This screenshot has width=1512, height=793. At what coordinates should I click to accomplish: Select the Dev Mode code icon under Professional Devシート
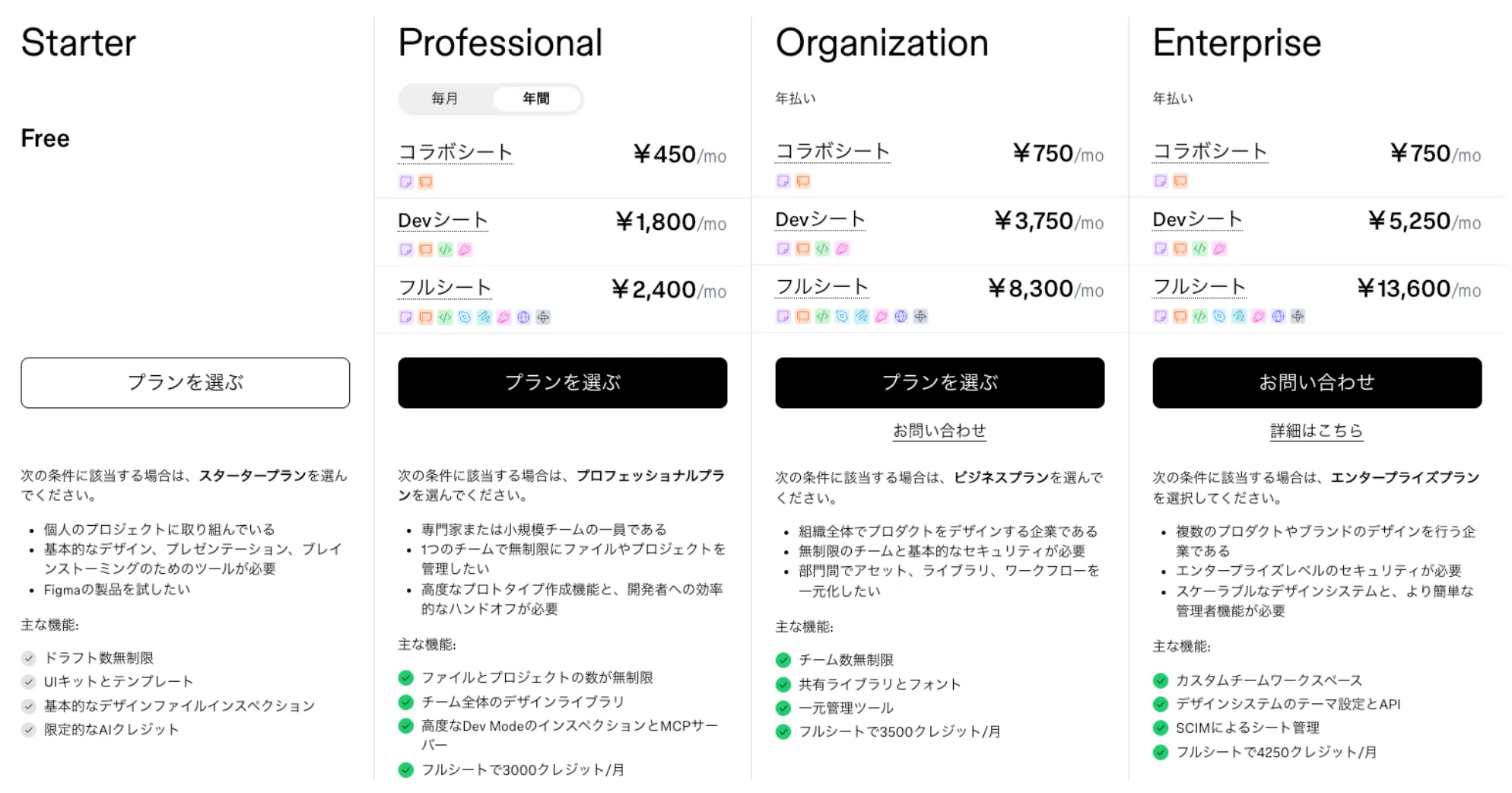click(446, 250)
